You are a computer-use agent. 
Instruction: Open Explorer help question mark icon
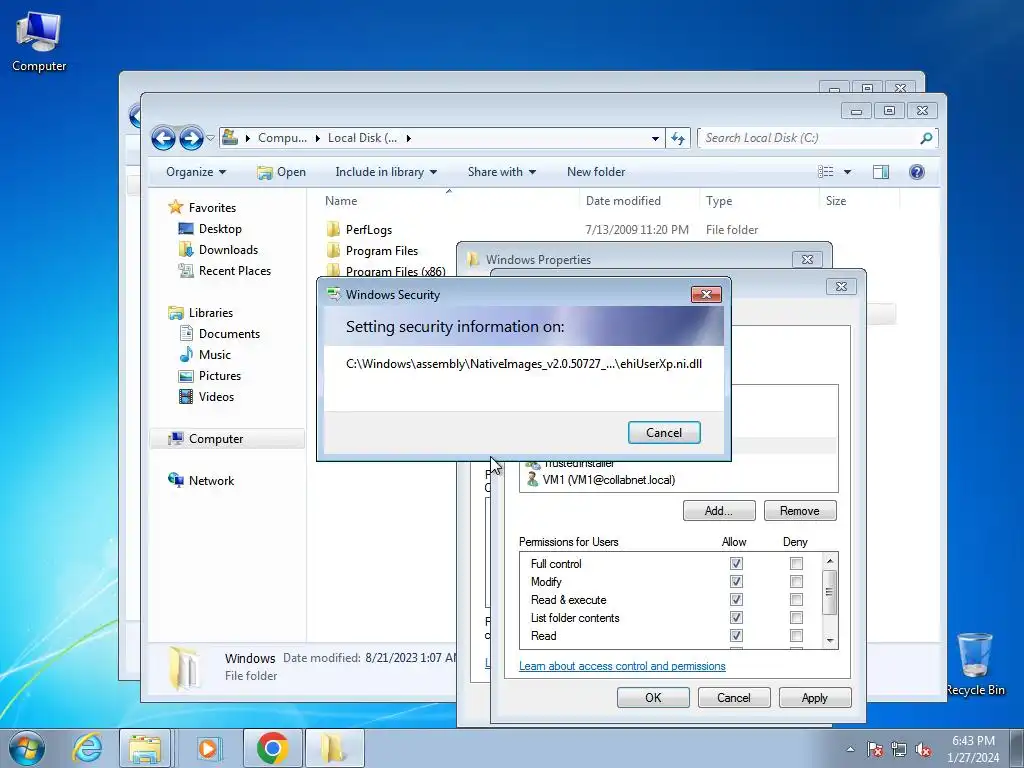pos(917,172)
